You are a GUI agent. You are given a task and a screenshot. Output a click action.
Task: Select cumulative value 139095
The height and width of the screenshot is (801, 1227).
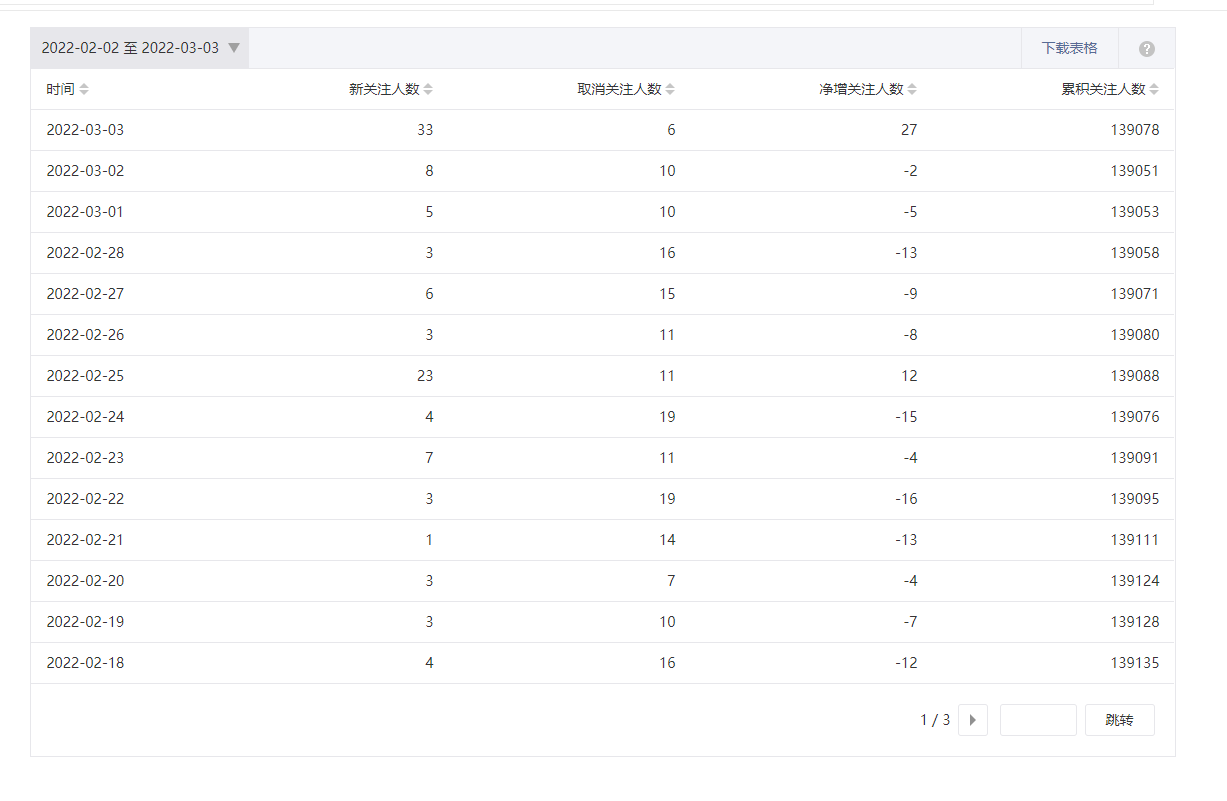[x=1135, y=499]
